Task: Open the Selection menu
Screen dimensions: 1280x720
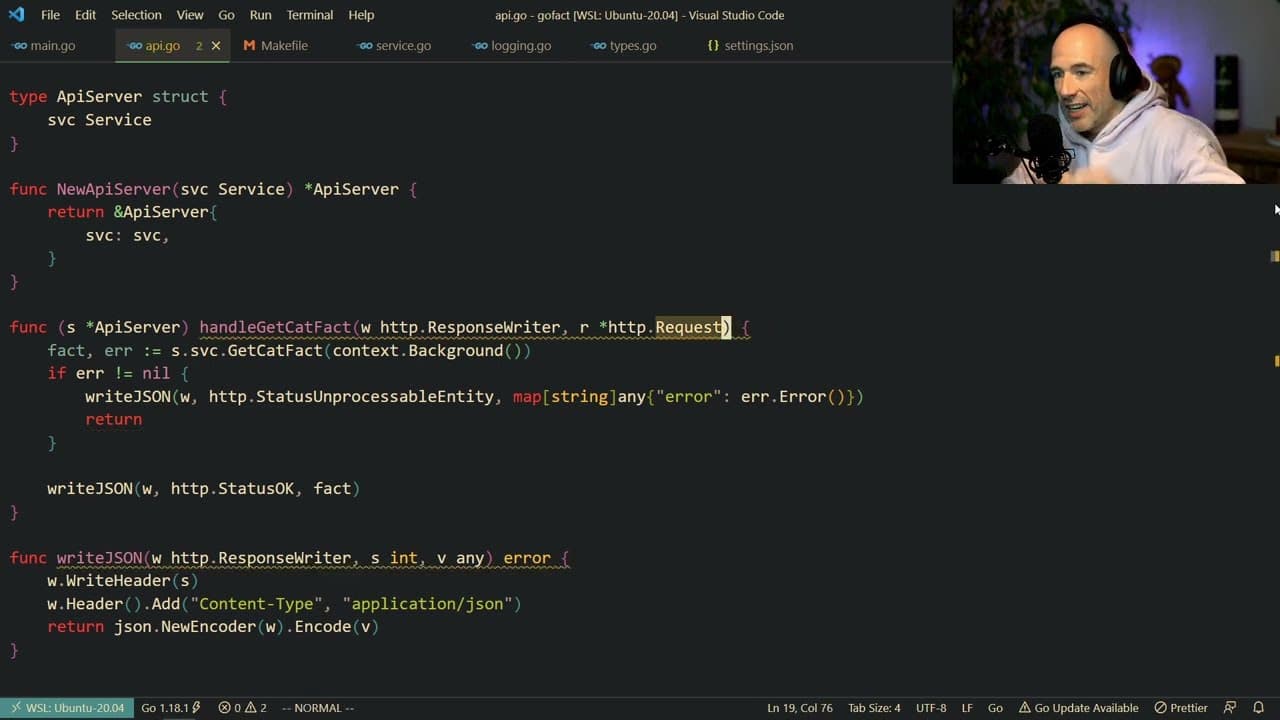Action: pos(136,15)
